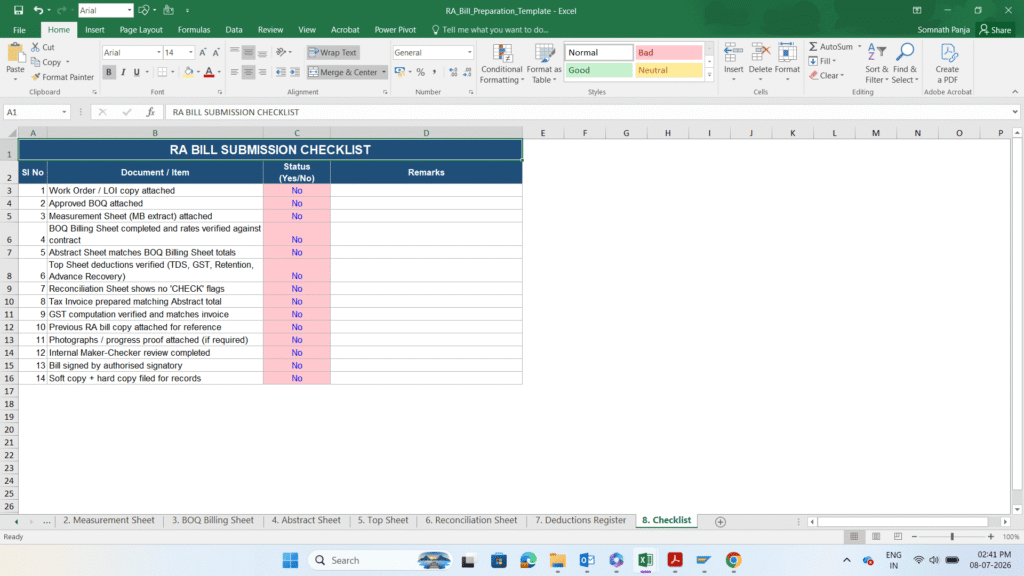Click the Find & Select magnifier icon
Screen dimensions: 1024x576
pyautogui.click(x=904, y=53)
